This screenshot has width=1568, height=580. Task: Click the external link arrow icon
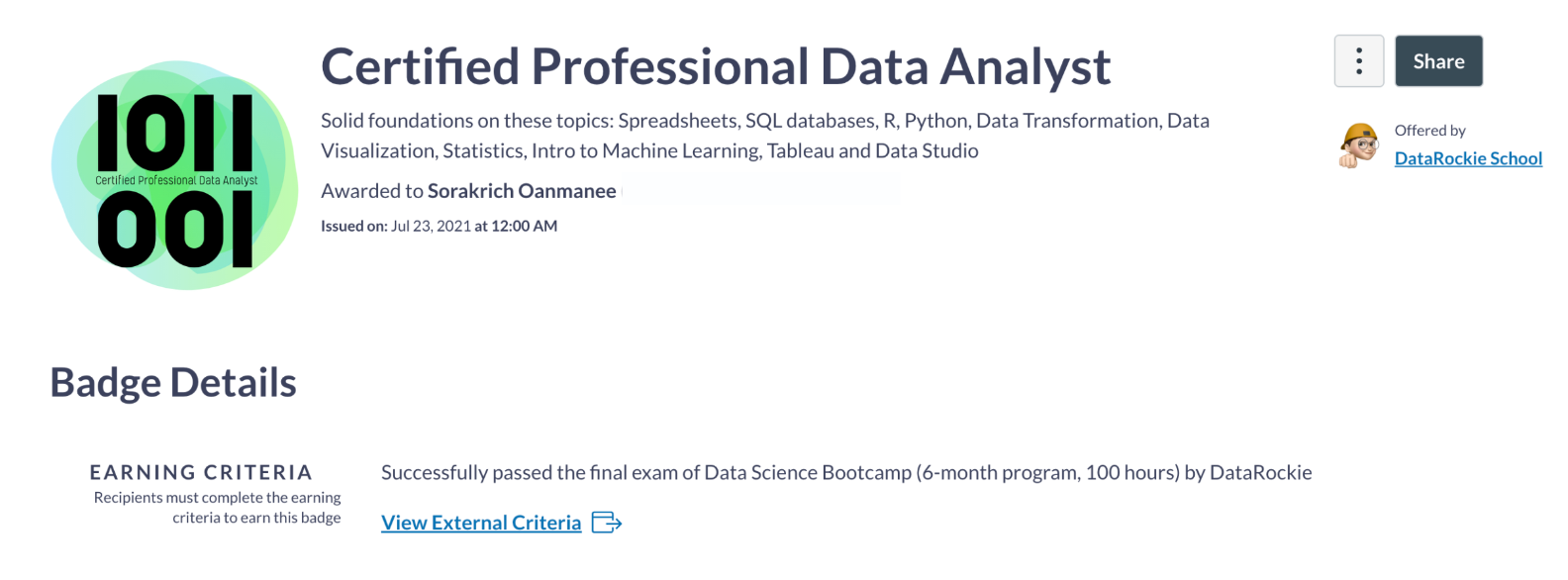[x=606, y=523]
